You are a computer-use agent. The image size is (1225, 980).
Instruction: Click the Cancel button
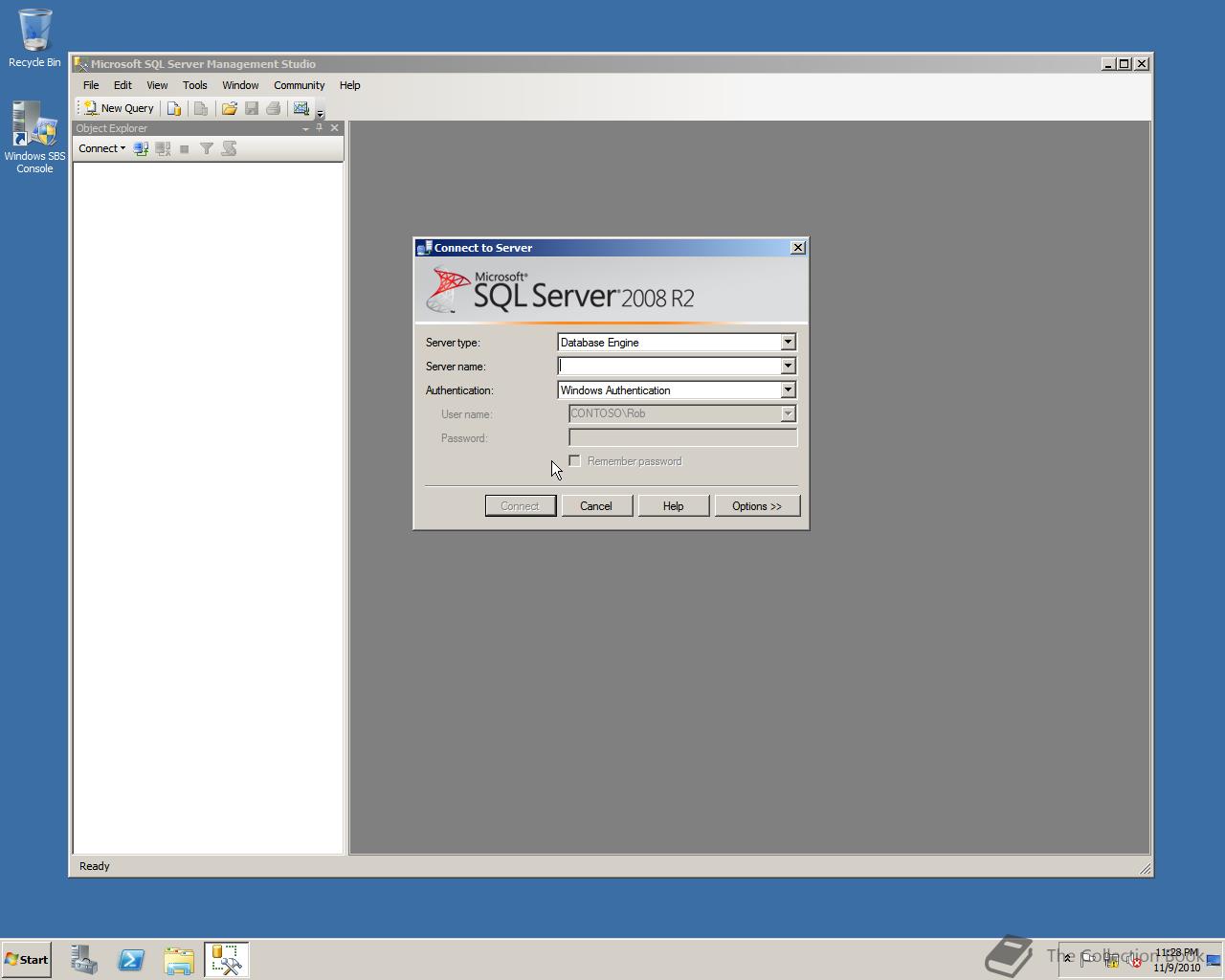596,506
